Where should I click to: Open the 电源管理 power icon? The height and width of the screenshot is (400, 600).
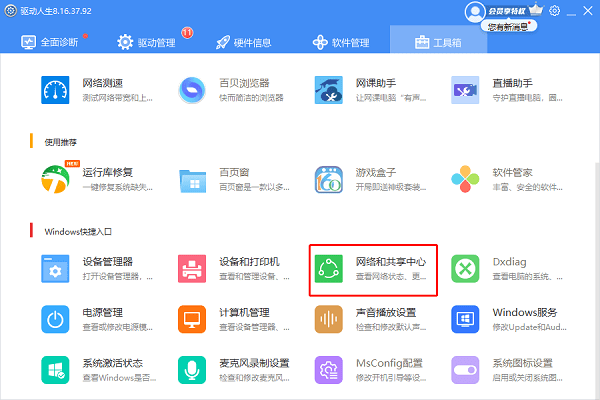[55, 319]
